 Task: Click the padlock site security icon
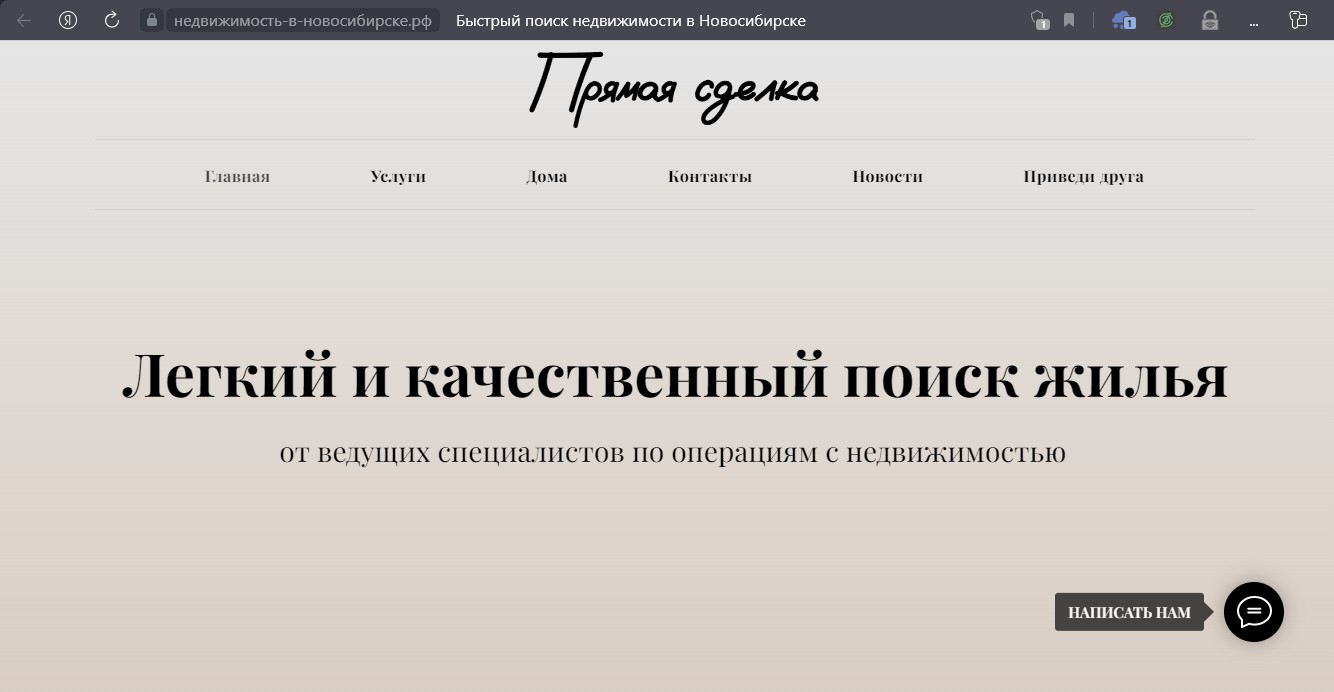tap(152, 20)
